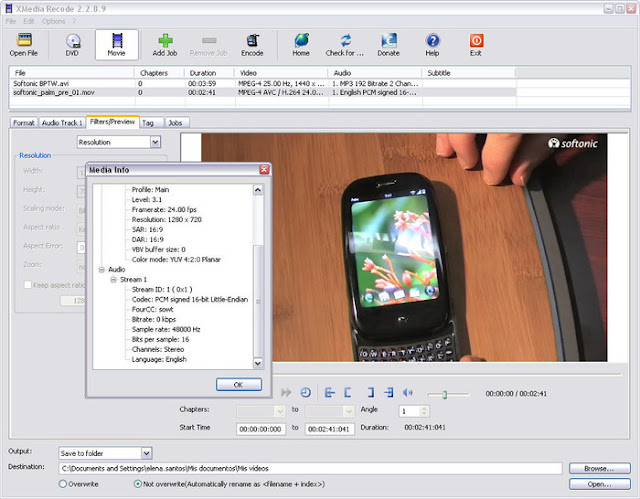Switch to the Jobs tab
The image size is (640, 499).
176,122
